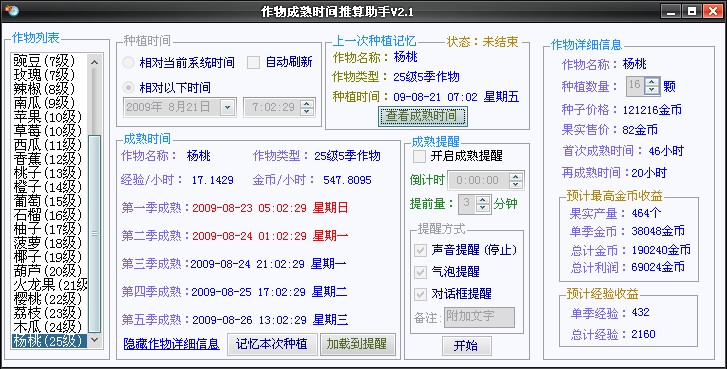The height and width of the screenshot is (369, 727).
Task: Click the crop list scroll-up arrow
Action: (95, 62)
